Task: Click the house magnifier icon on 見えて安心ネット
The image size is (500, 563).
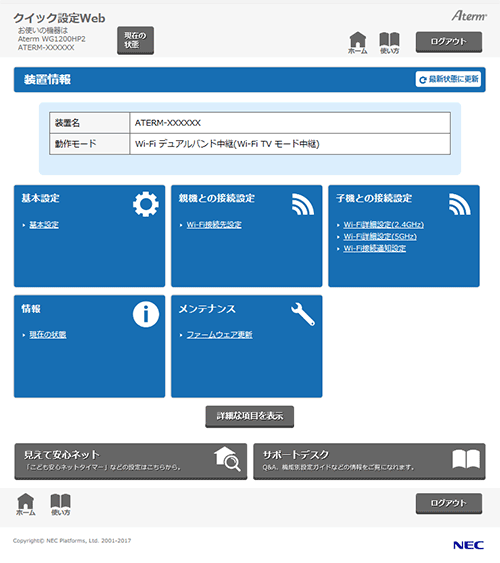Action: pos(227,459)
